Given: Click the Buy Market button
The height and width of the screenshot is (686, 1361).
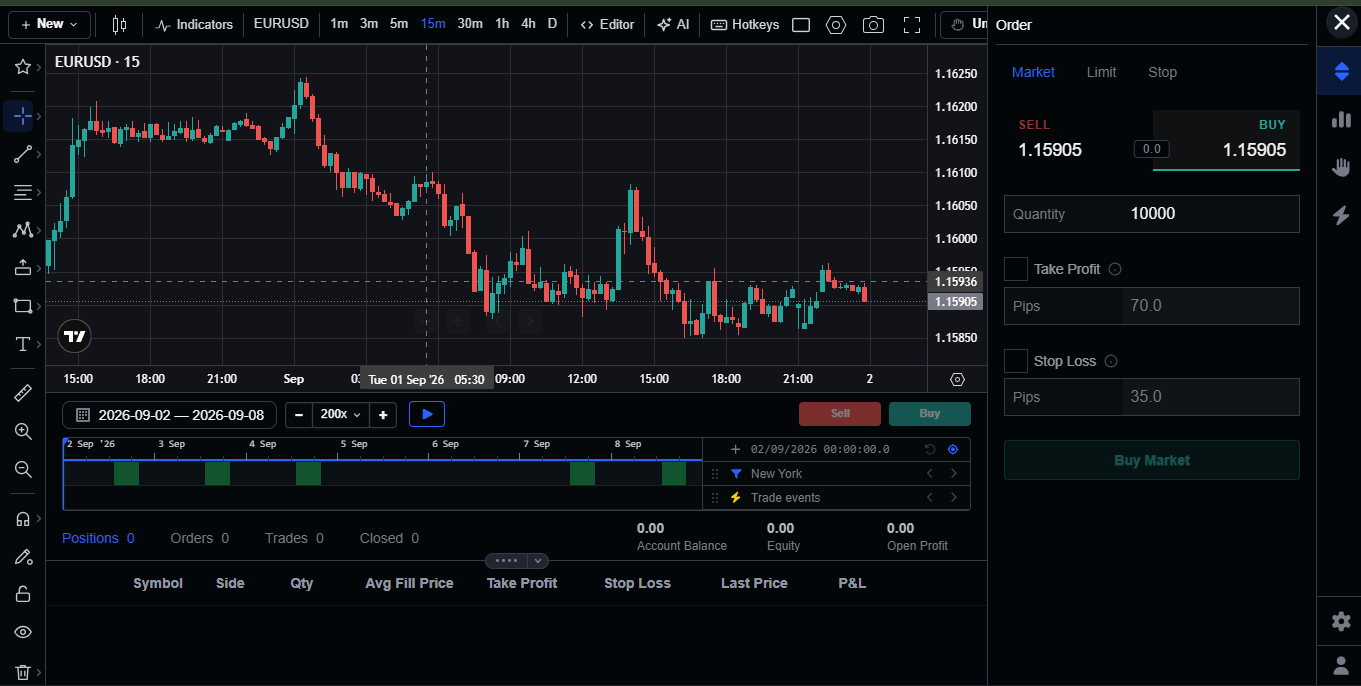Looking at the screenshot, I should (1152, 460).
